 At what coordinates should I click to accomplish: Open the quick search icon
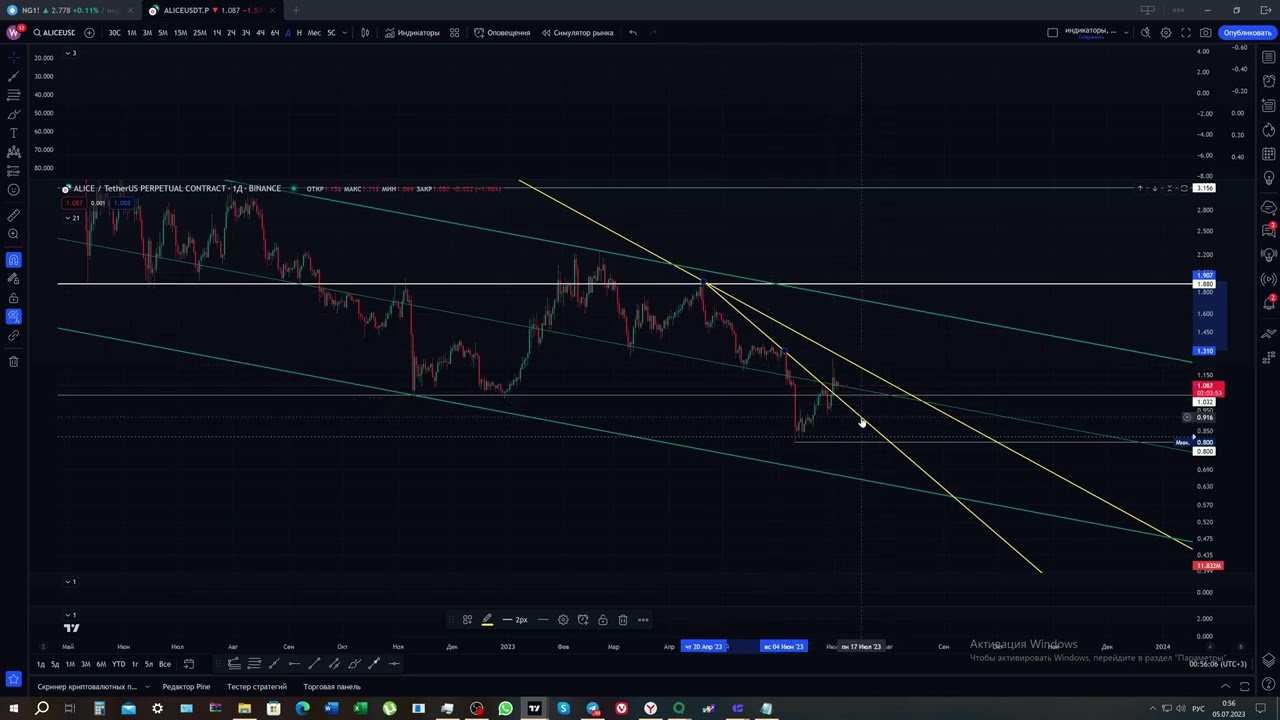pyautogui.click(x=1145, y=33)
